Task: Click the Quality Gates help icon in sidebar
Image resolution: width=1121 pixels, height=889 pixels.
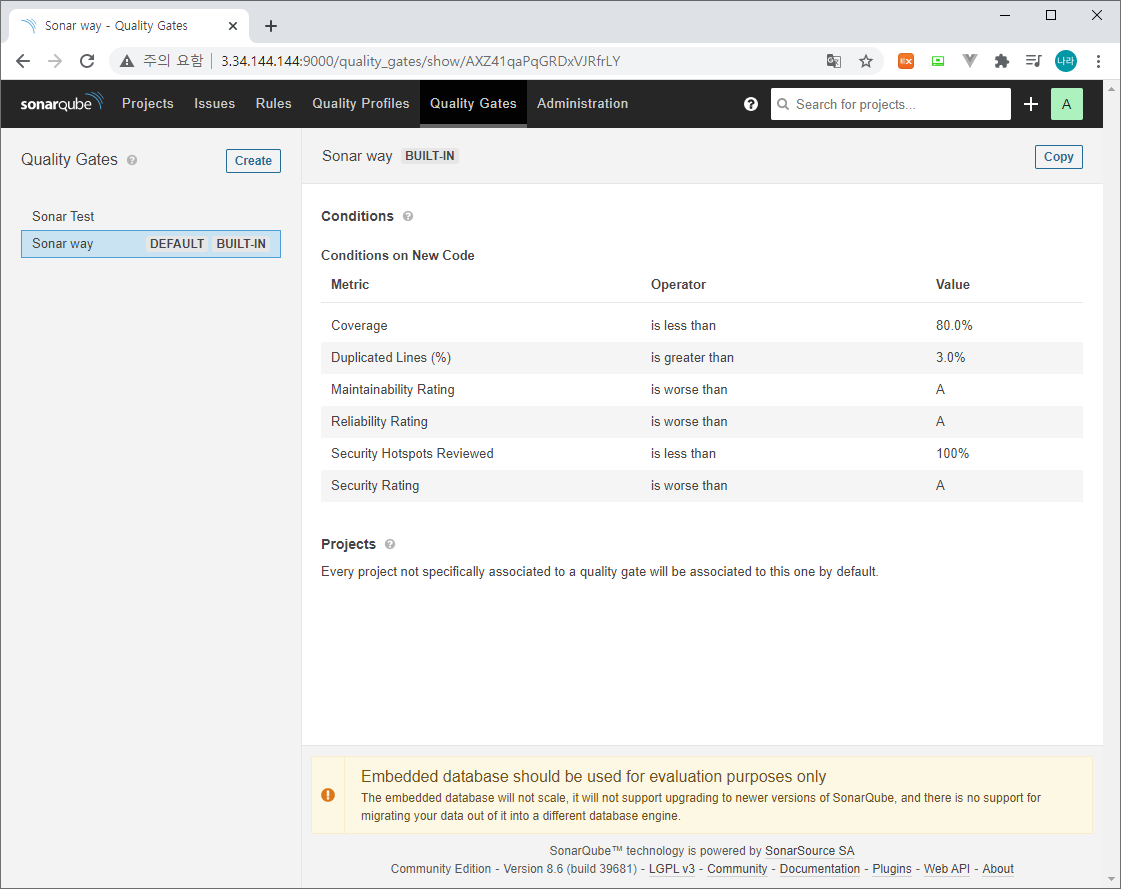Action: click(x=132, y=160)
